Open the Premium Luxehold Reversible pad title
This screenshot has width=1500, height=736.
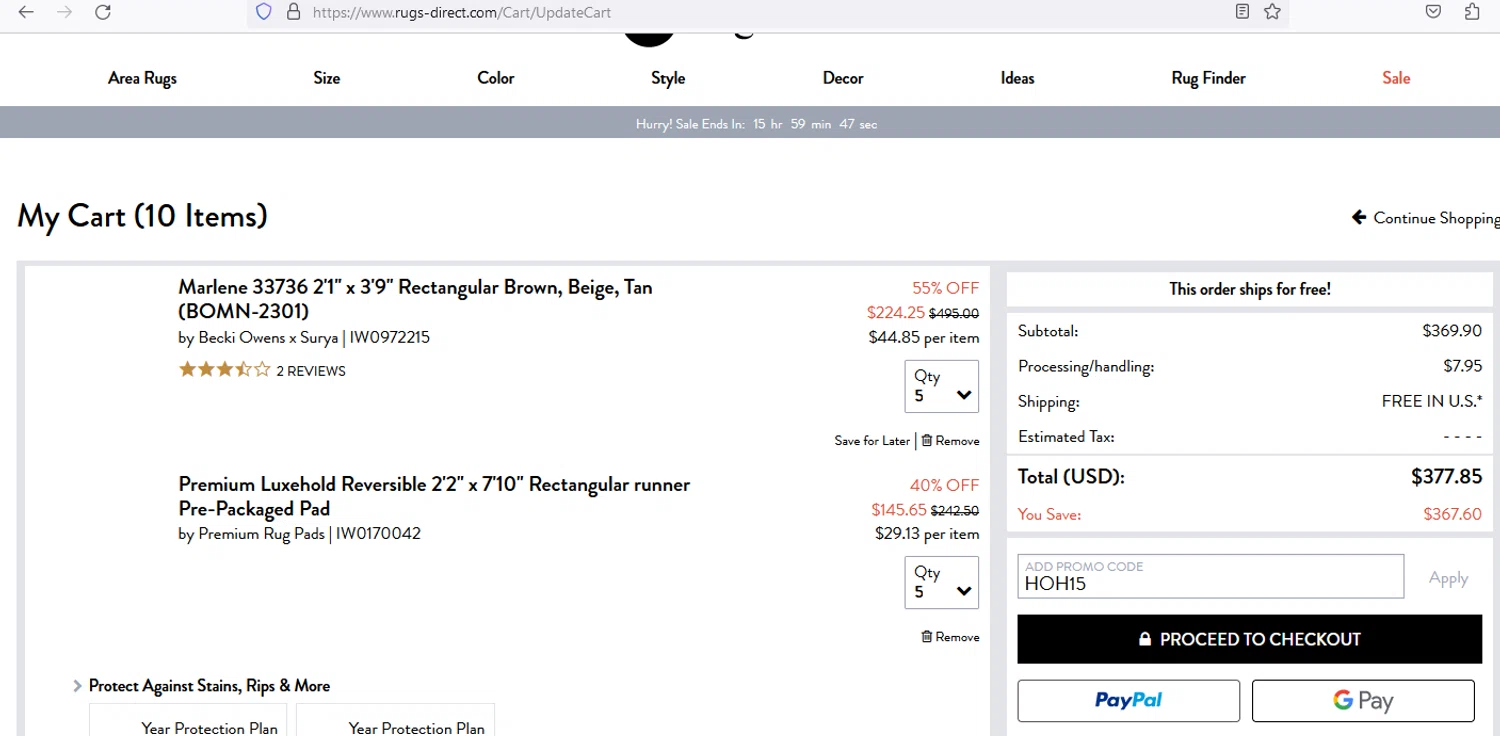coord(434,496)
